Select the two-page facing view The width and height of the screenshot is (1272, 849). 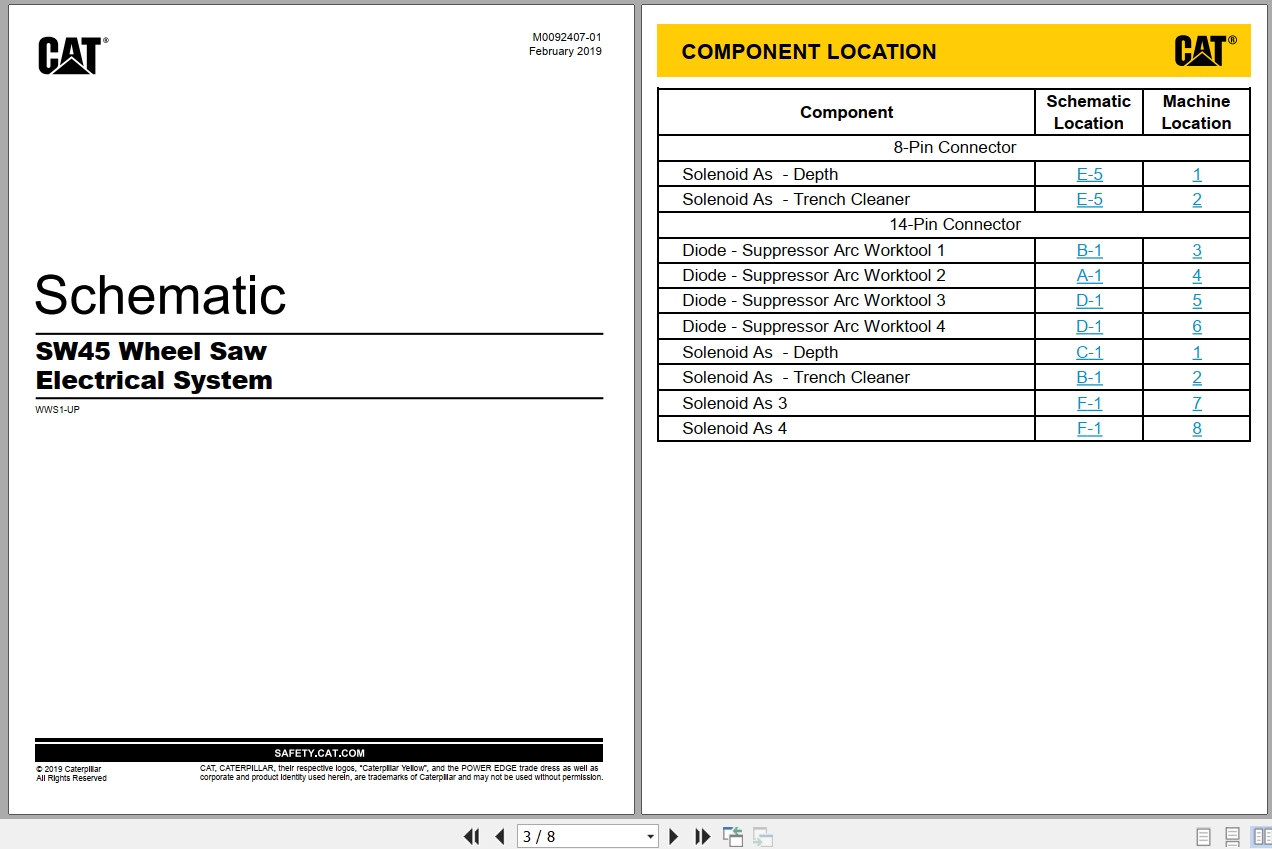(x=1261, y=837)
